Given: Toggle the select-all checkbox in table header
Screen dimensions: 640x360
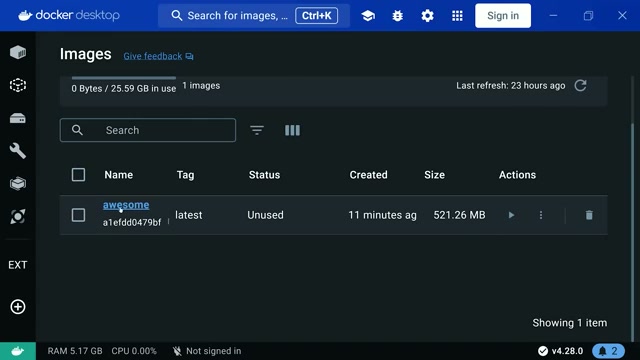Looking at the screenshot, I should (78, 175).
